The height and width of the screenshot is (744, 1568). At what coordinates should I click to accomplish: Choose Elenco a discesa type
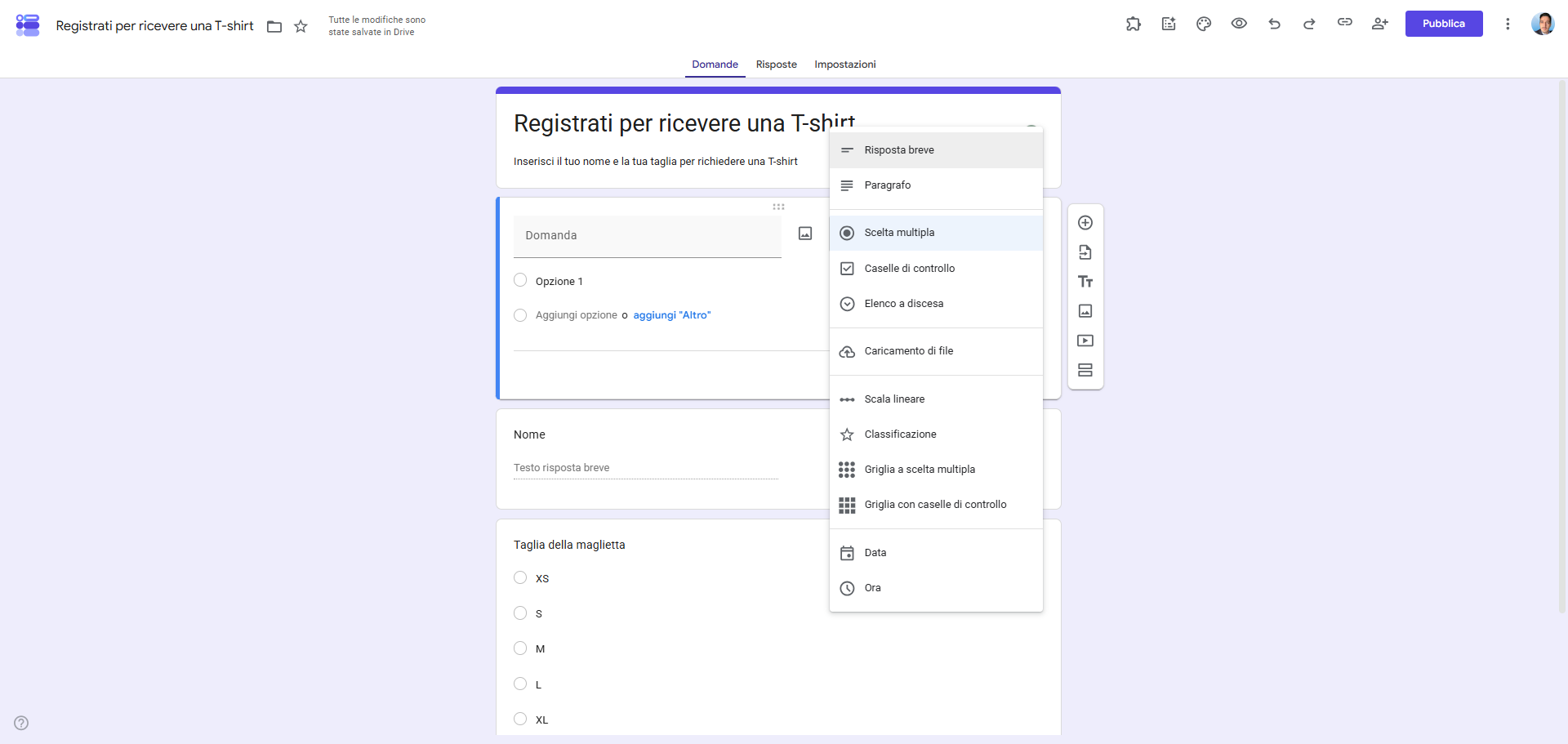click(x=936, y=304)
